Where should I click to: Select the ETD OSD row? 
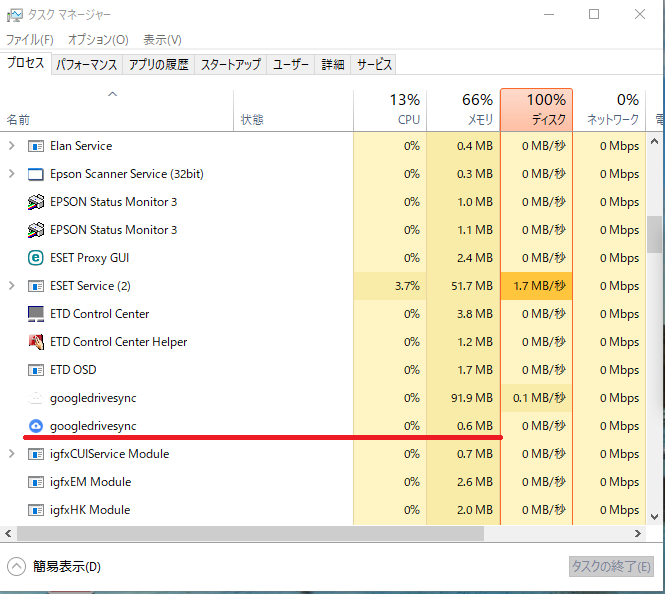[323, 370]
